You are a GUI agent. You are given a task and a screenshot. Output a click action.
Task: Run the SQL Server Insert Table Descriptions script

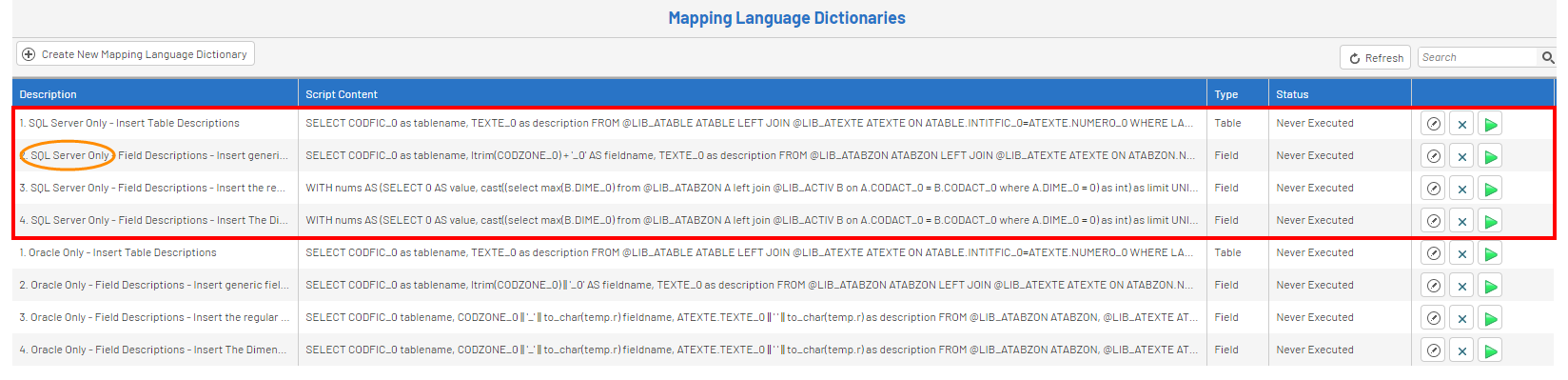pyautogui.click(x=1491, y=124)
